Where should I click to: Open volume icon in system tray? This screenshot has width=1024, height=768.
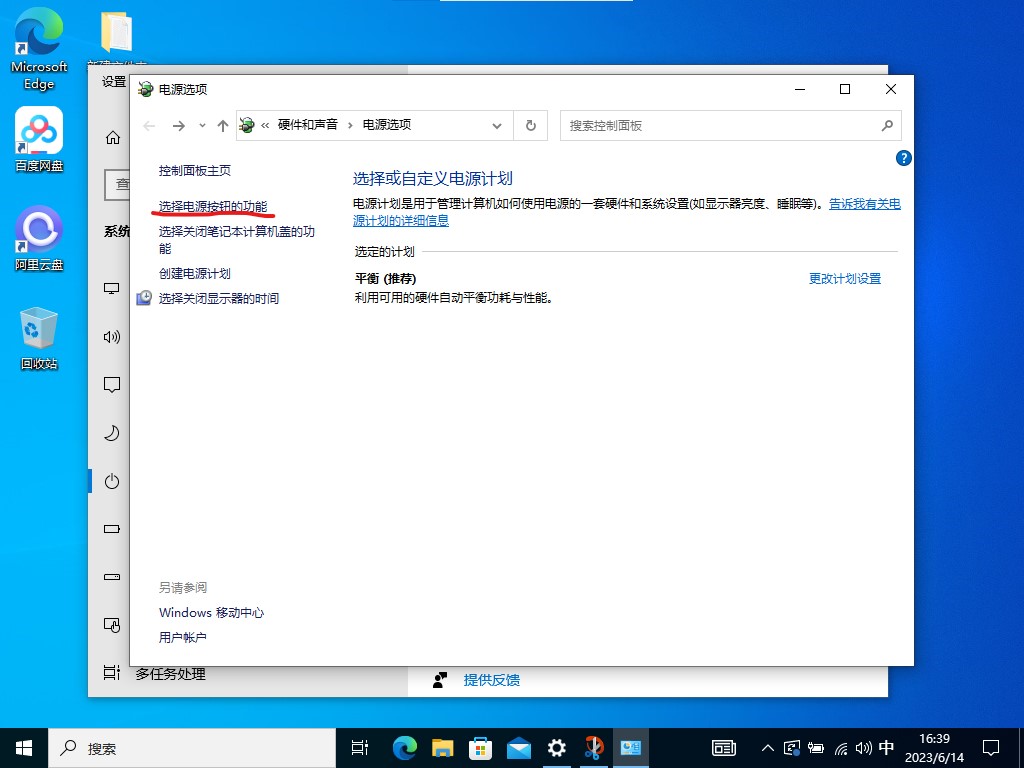click(863, 748)
